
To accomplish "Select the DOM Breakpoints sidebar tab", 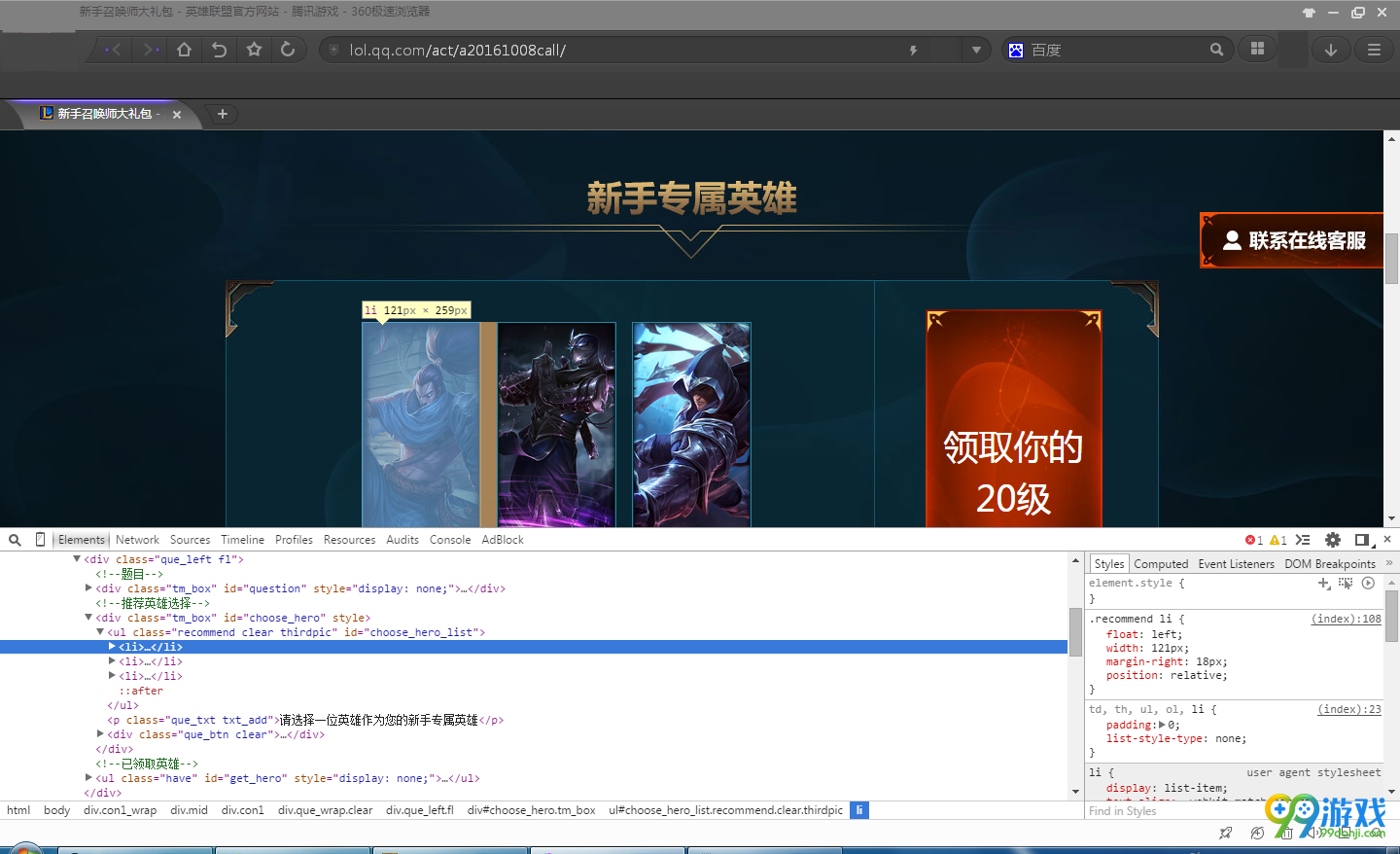I will coord(1330,564).
